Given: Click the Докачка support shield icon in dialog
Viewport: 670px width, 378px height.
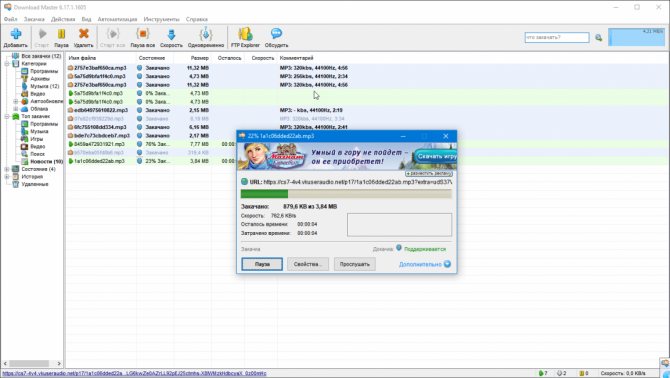Looking at the screenshot, I should (x=399, y=248).
